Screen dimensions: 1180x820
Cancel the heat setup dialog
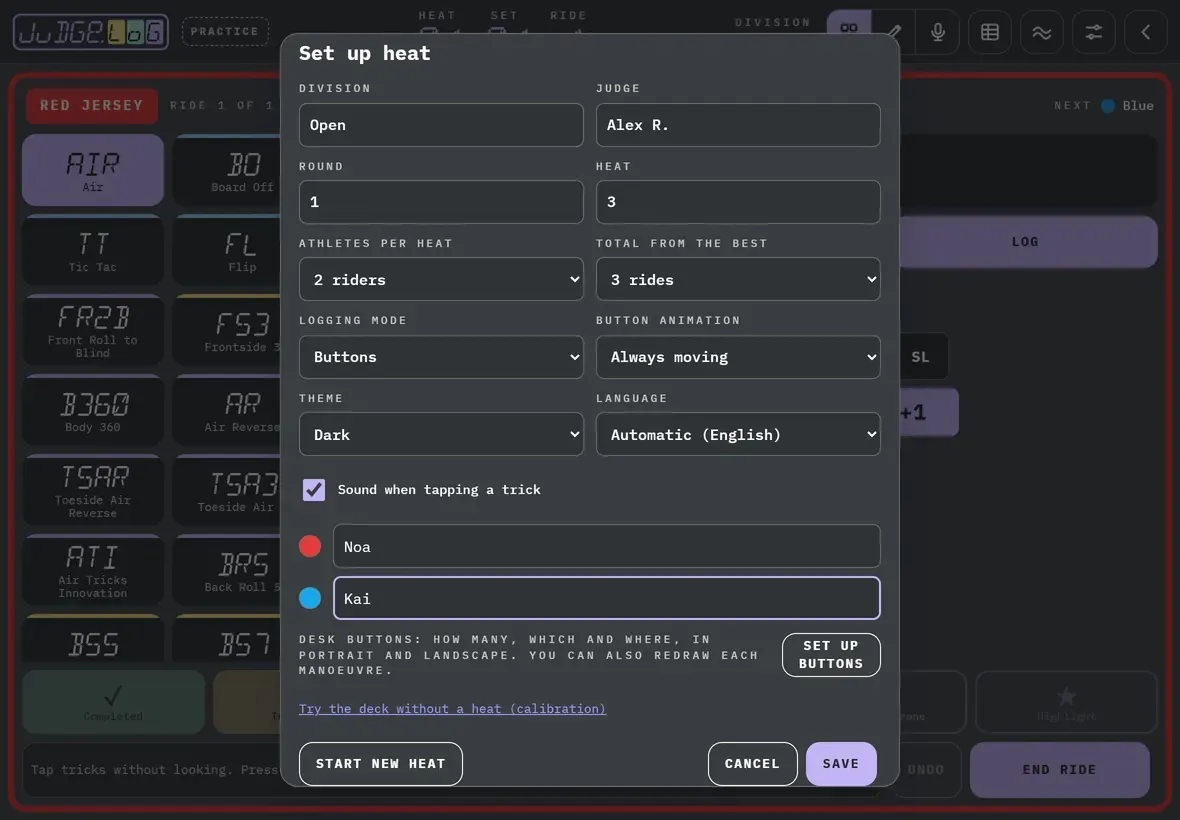(x=753, y=764)
